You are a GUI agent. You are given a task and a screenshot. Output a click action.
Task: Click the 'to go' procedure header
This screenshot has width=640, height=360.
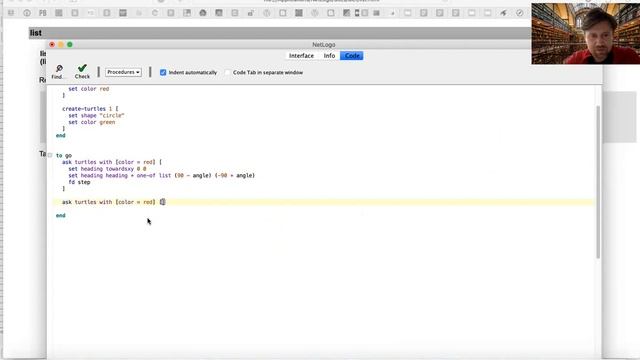64,156
